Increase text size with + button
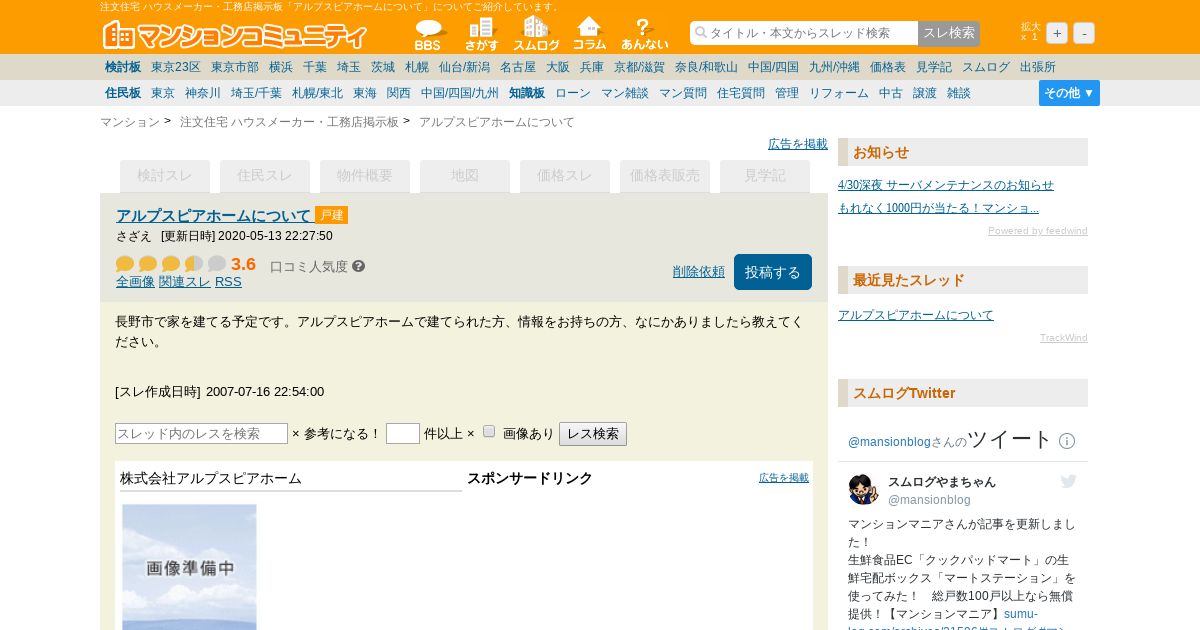Image resolution: width=1200 pixels, height=630 pixels. [x=1057, y=33]
